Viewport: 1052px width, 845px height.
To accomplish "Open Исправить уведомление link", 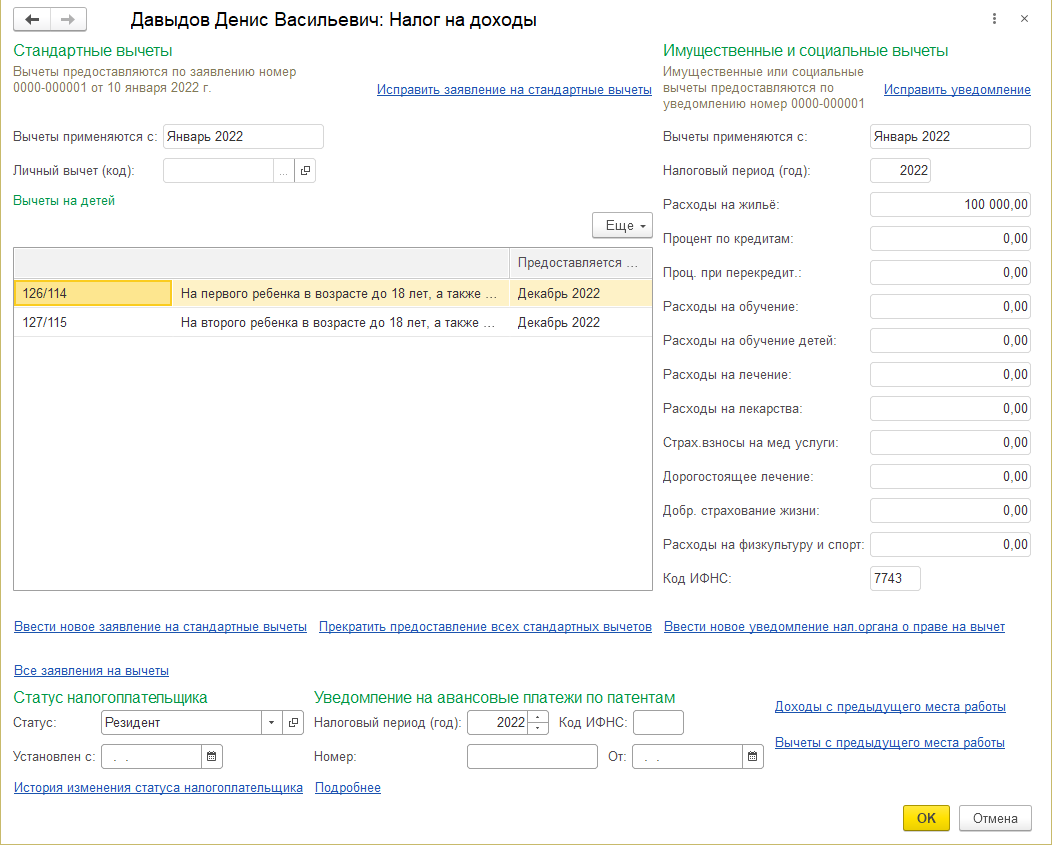I will tap(957, 90).
